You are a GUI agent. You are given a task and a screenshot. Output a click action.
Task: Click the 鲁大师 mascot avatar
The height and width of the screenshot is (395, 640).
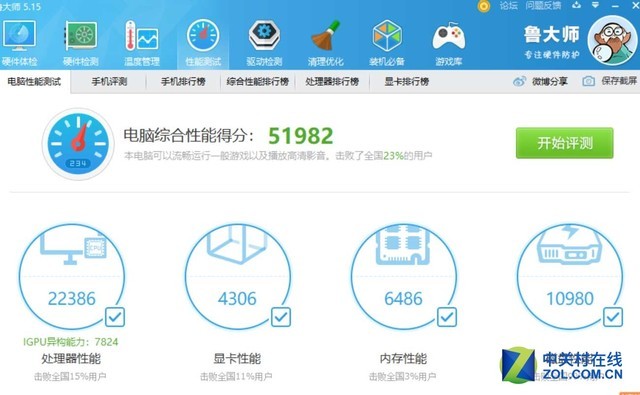(x=612, y=40)
